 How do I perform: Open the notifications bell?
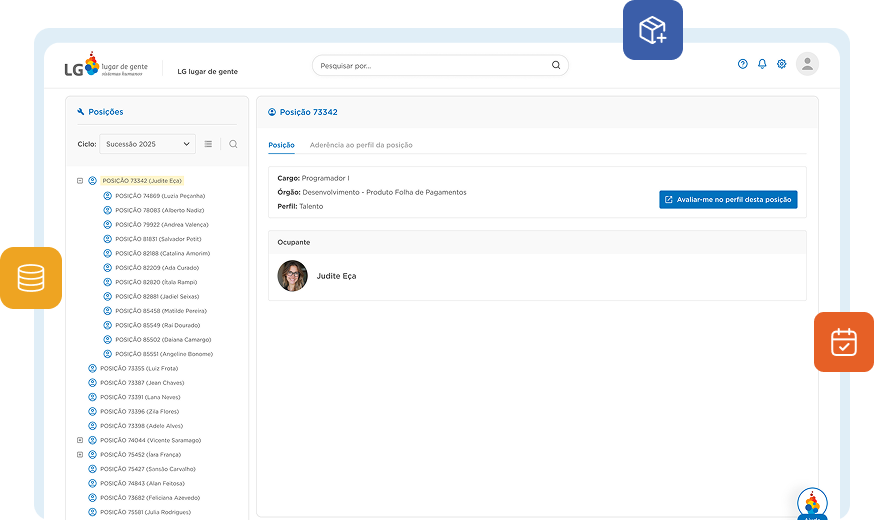[762, 64]
